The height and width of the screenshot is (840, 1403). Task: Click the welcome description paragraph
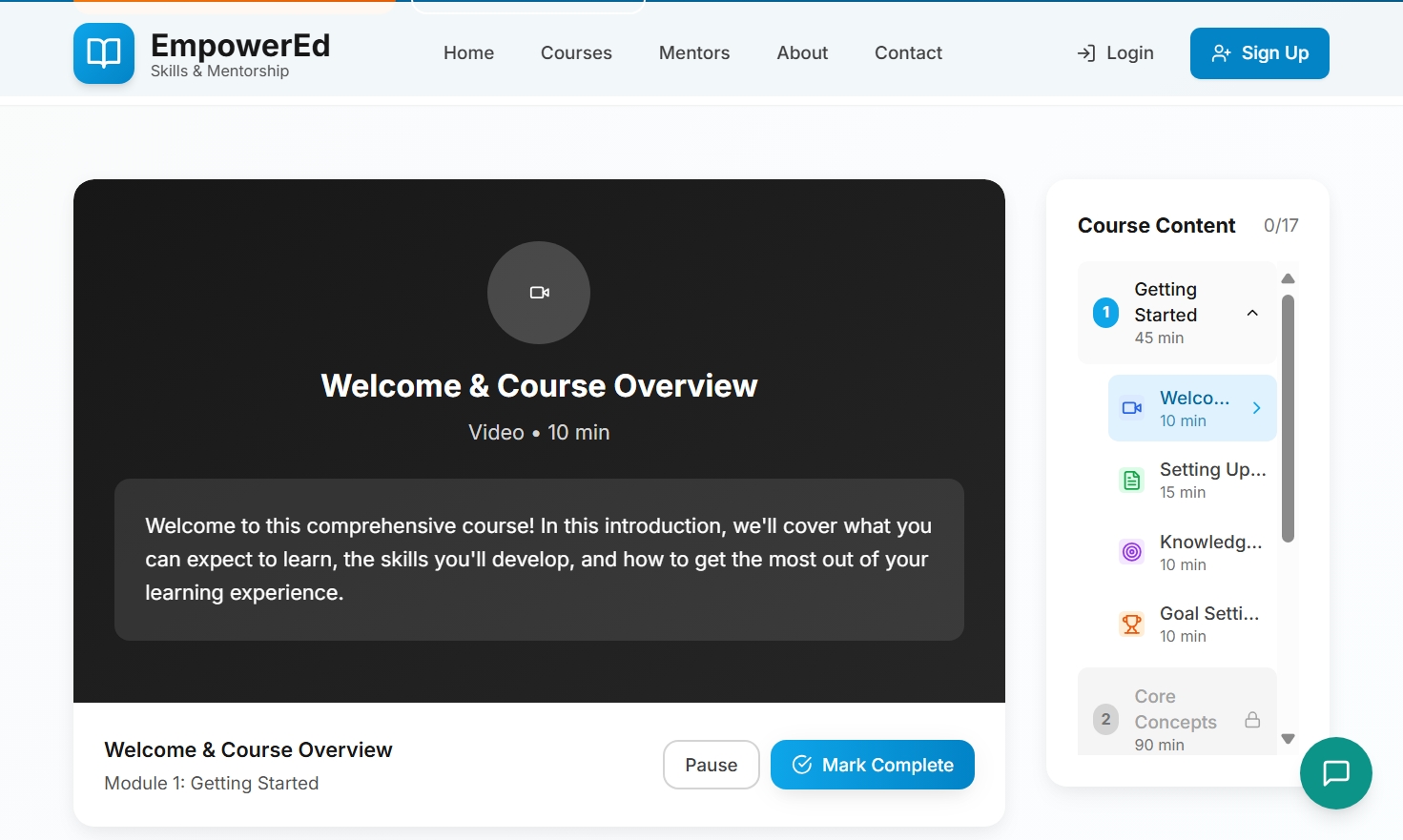pos(539,560)
